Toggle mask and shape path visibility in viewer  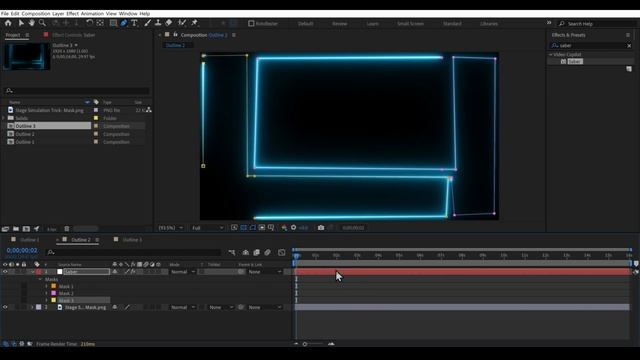coord(253,228)
